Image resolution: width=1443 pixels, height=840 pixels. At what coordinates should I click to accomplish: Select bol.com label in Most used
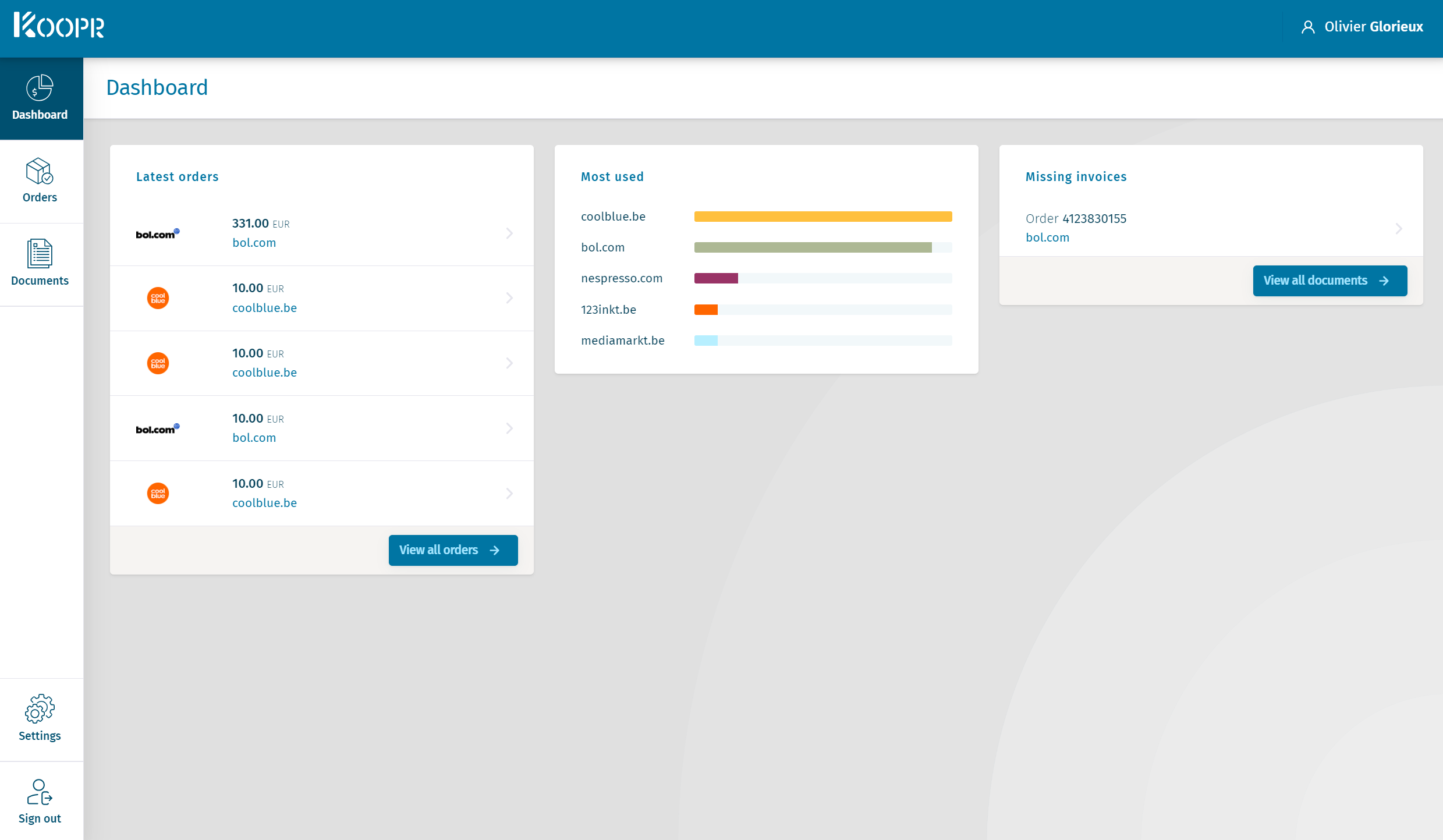tap(603, 247)
